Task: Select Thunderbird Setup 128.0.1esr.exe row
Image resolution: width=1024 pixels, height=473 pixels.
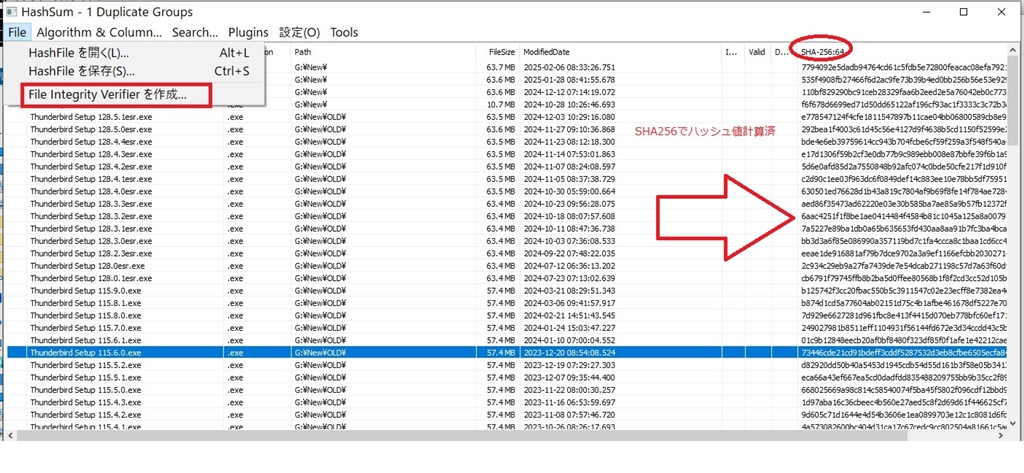Action: 509,278
